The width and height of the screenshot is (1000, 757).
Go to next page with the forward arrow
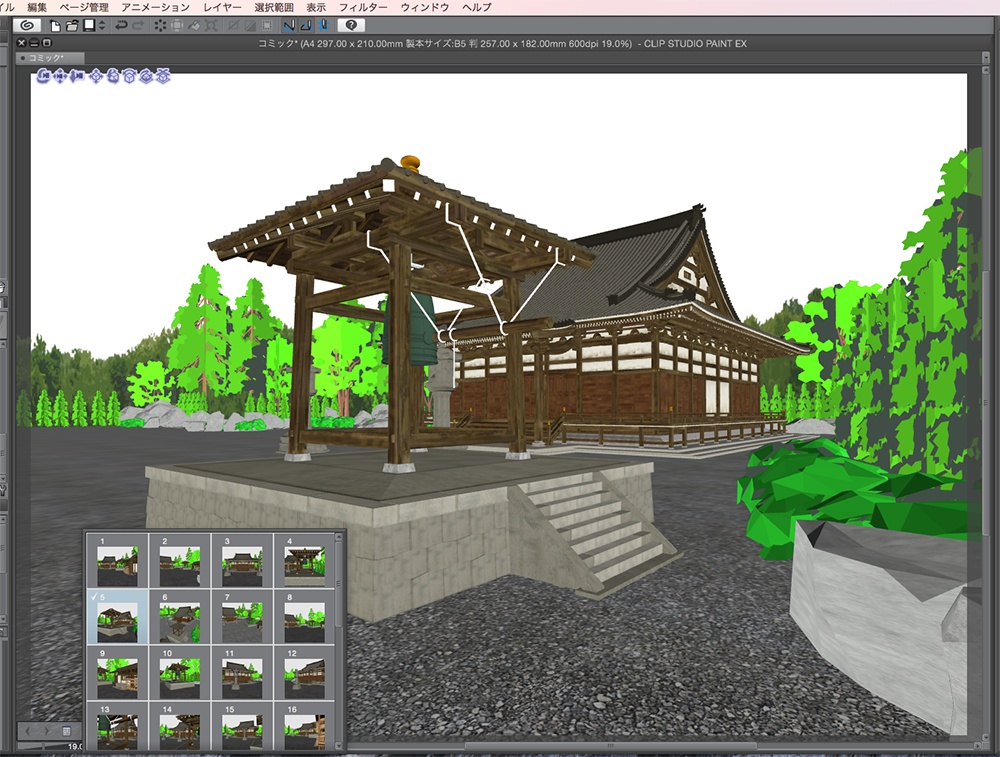click(47, 731)
